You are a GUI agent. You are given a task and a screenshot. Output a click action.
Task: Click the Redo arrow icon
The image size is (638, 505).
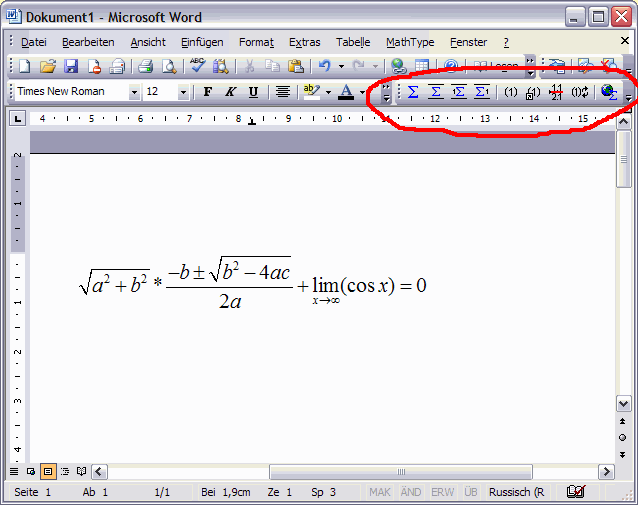pyautogui.click(x=358, y=66)
